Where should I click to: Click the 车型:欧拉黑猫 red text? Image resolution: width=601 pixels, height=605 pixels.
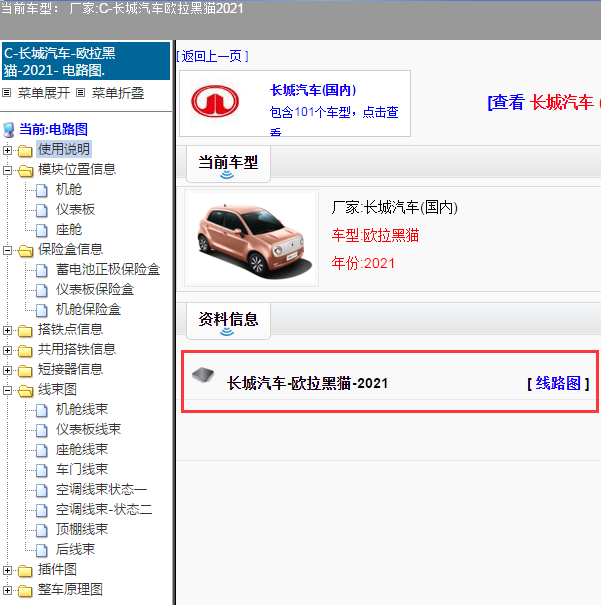coord(375,235)
